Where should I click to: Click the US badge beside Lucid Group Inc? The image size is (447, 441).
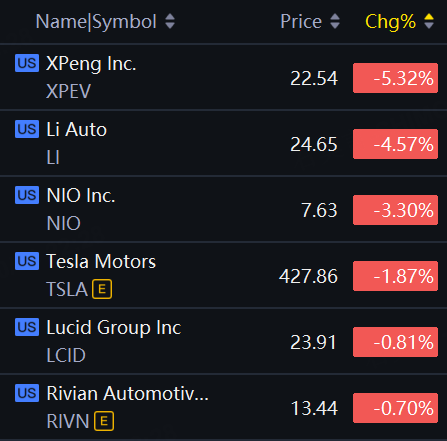[27, 327]
